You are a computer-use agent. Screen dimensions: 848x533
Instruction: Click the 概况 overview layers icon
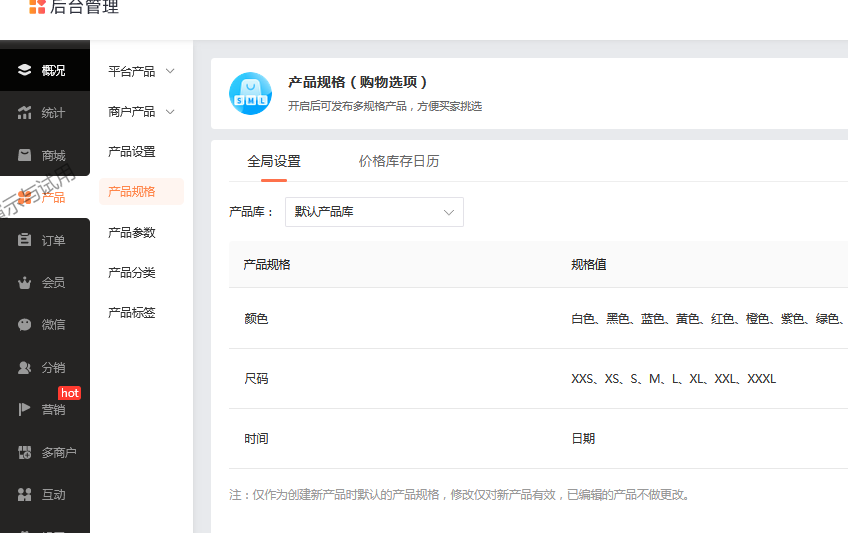pyautogui.click(x=25, y=70)
